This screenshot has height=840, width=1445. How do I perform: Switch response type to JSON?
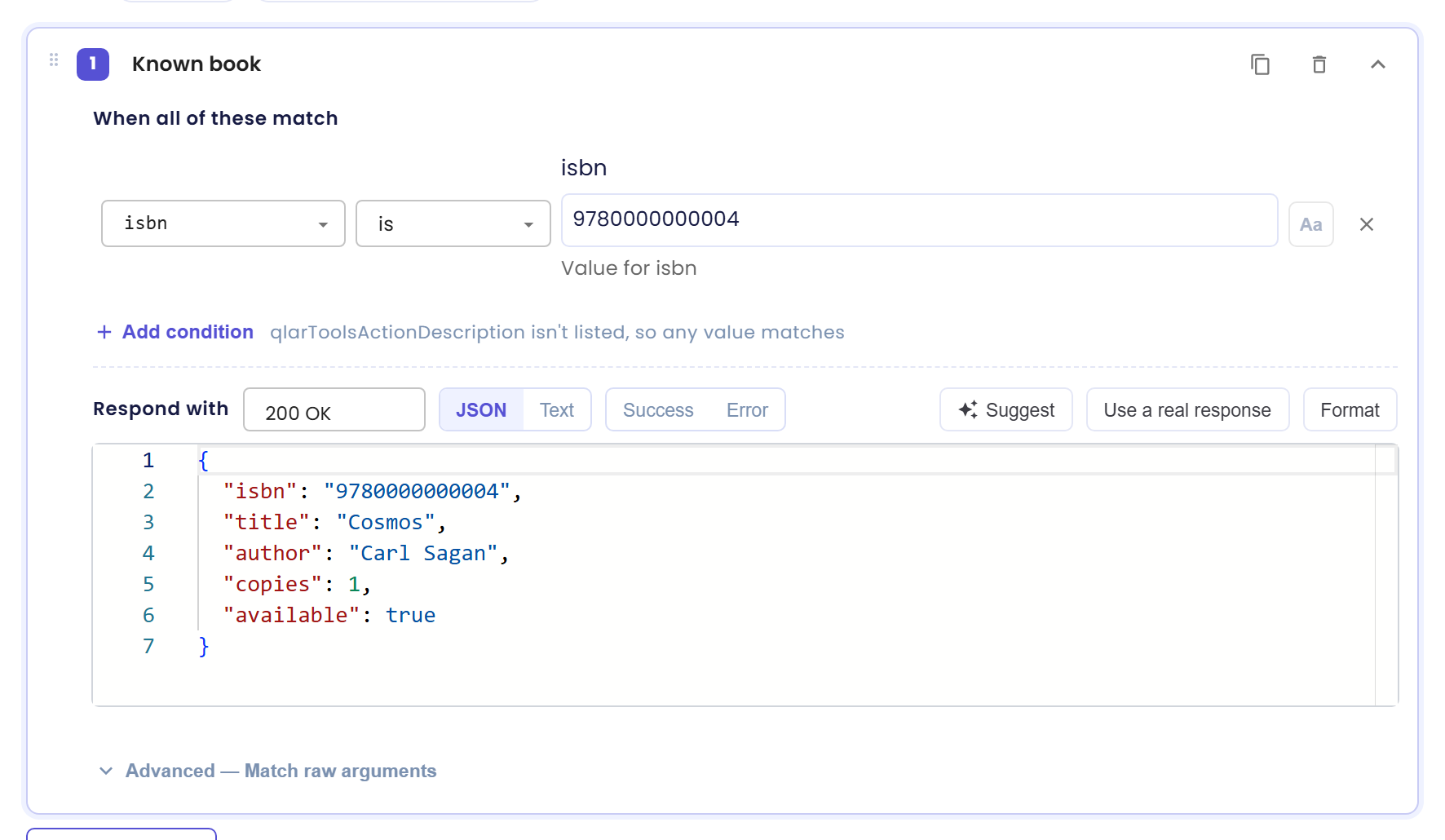point(481,409)
